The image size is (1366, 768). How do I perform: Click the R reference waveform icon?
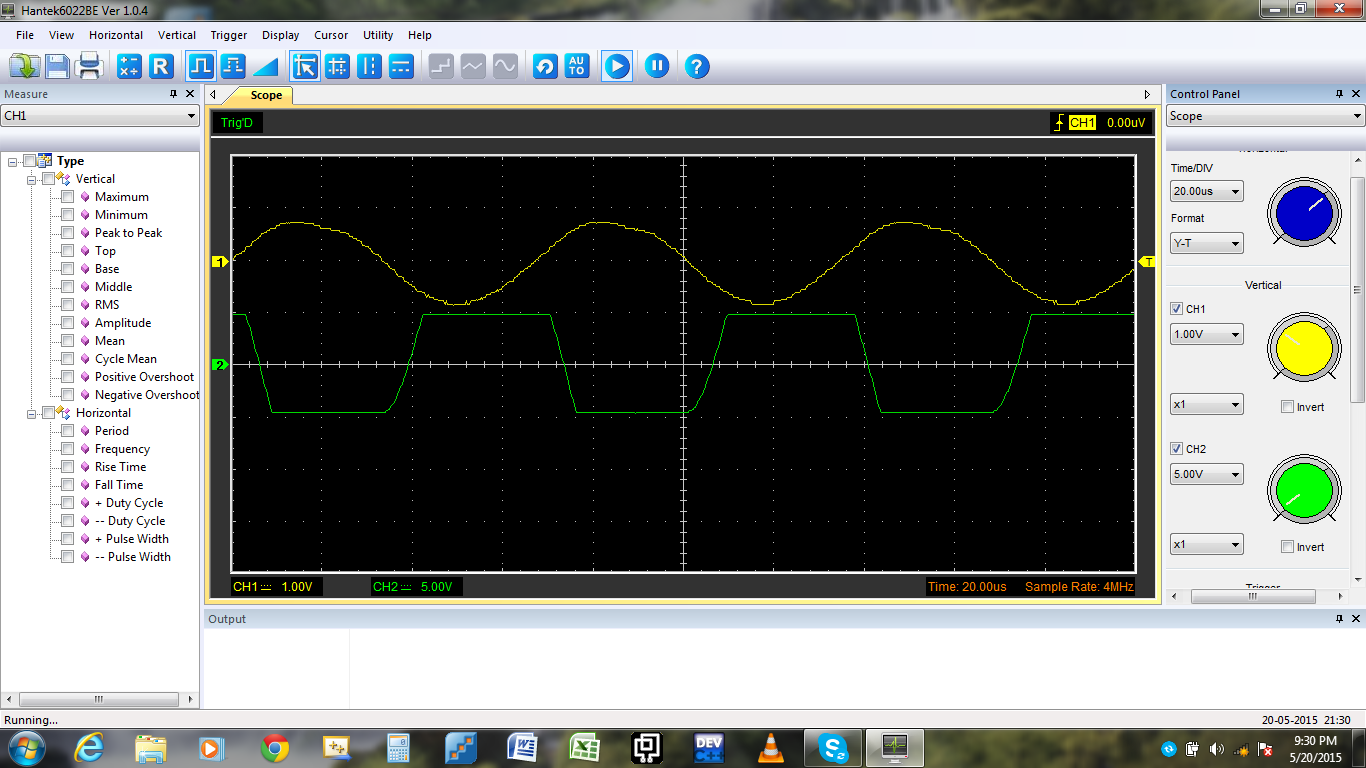pyautogui.click(x=161, y=67)
